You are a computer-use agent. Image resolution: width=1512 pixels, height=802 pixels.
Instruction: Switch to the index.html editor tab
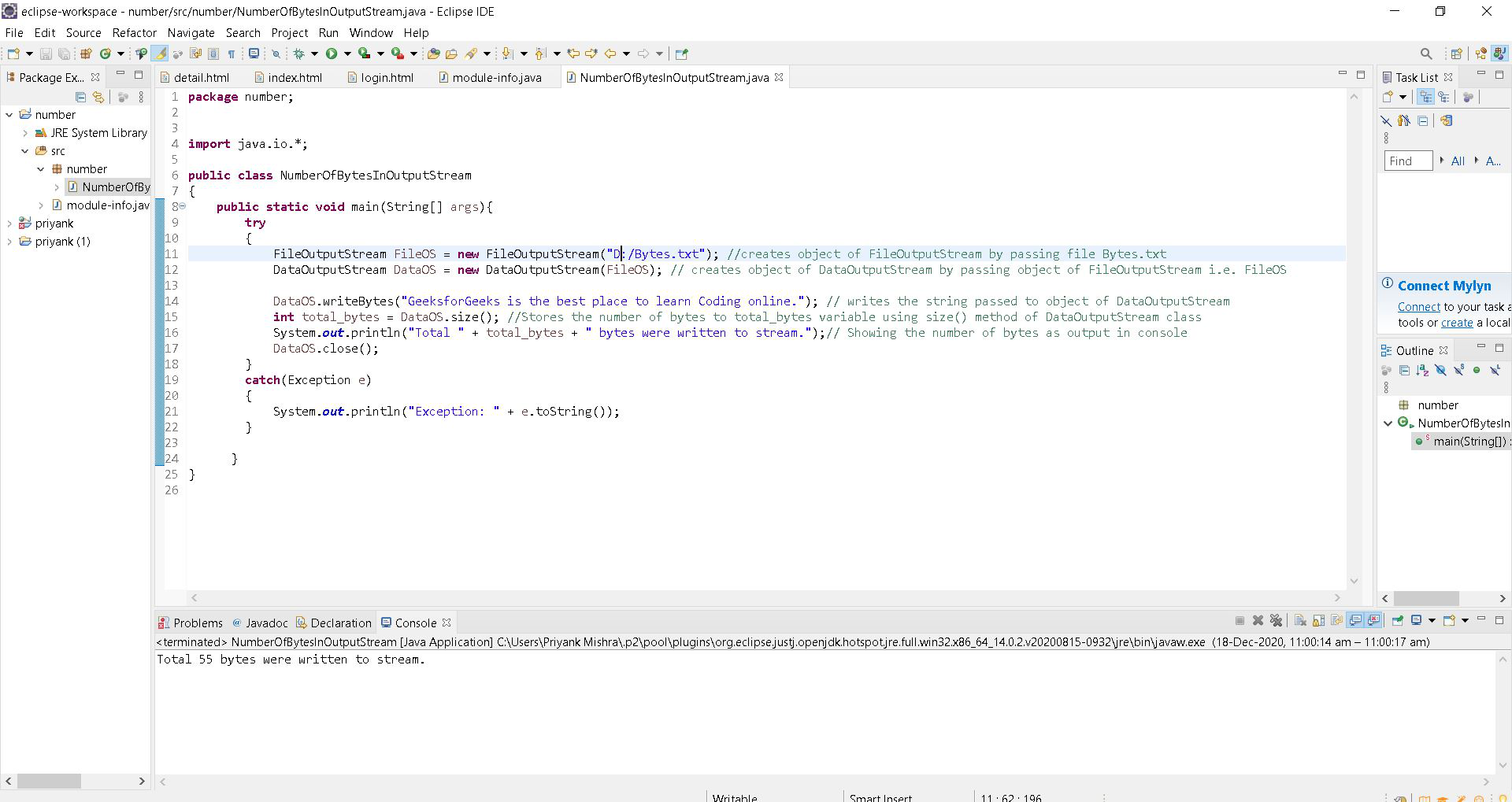click(288, 77)
